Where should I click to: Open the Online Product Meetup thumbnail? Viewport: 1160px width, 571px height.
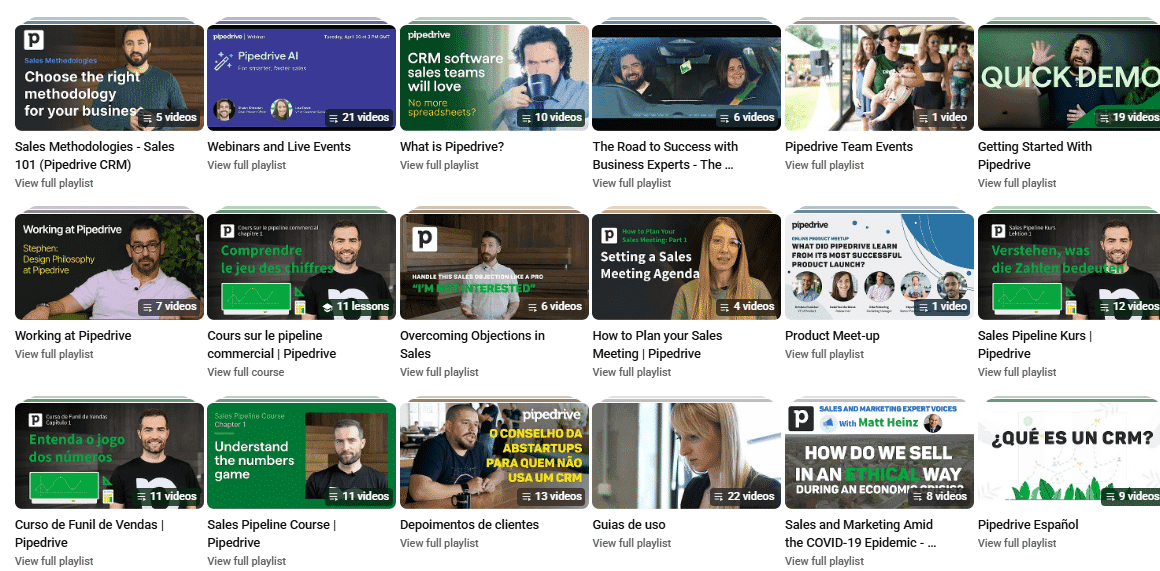pos(880,267)
